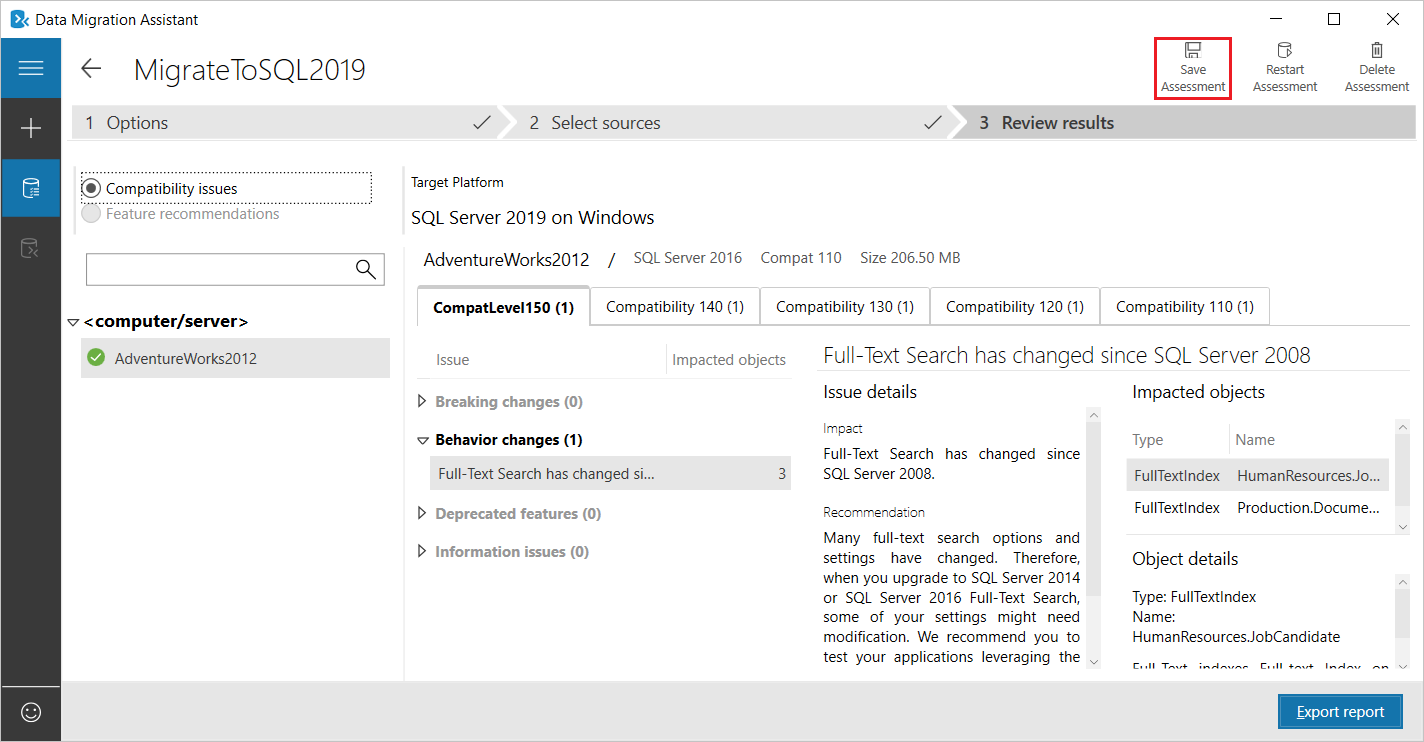Select Compatibility issues radio button
This screenshot has height=742, width=1424.
coord(92,188)
